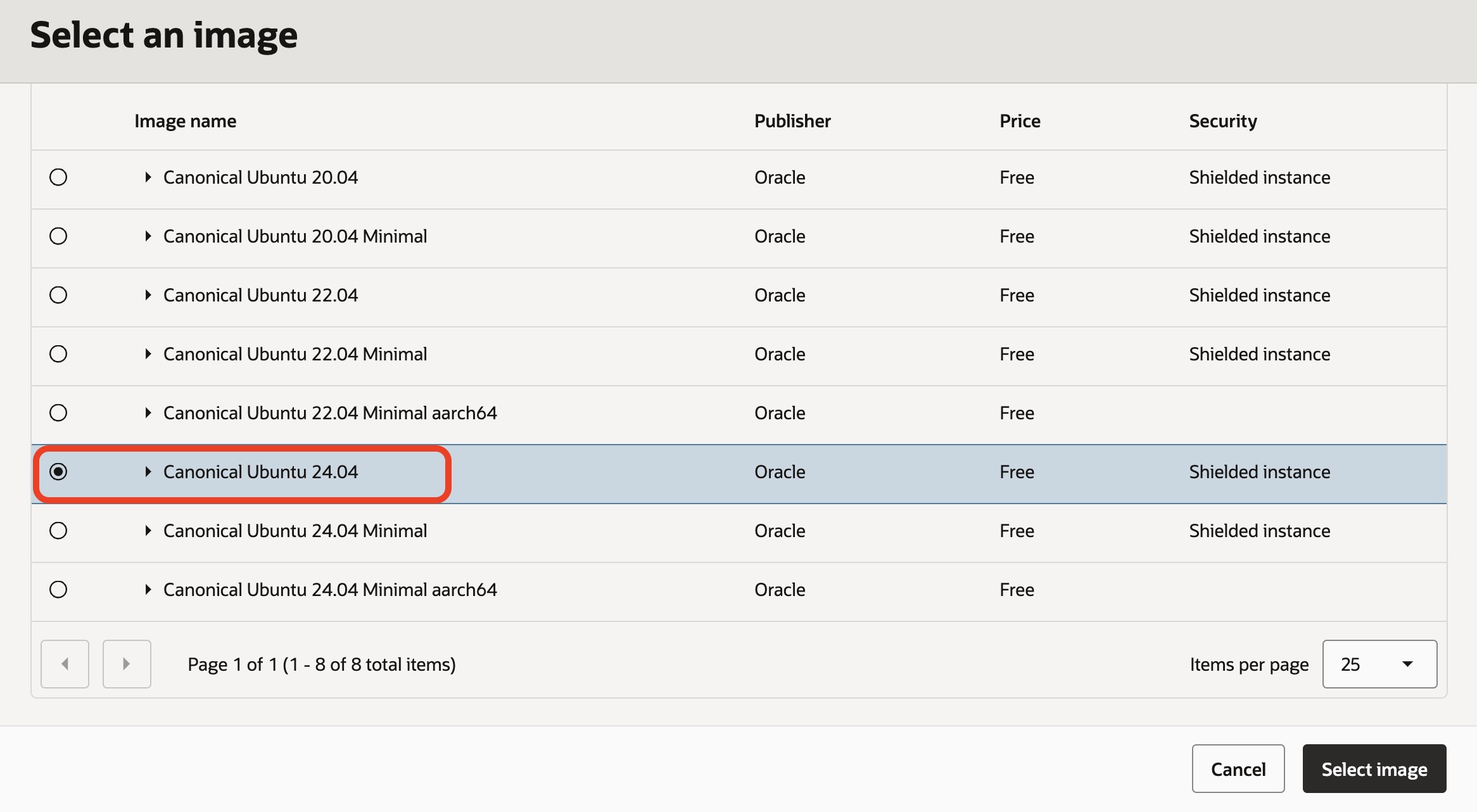Click the Canonical Ubuntu 20.04 image name
This screenshot has width=1477, height=812.
point(260,177)
